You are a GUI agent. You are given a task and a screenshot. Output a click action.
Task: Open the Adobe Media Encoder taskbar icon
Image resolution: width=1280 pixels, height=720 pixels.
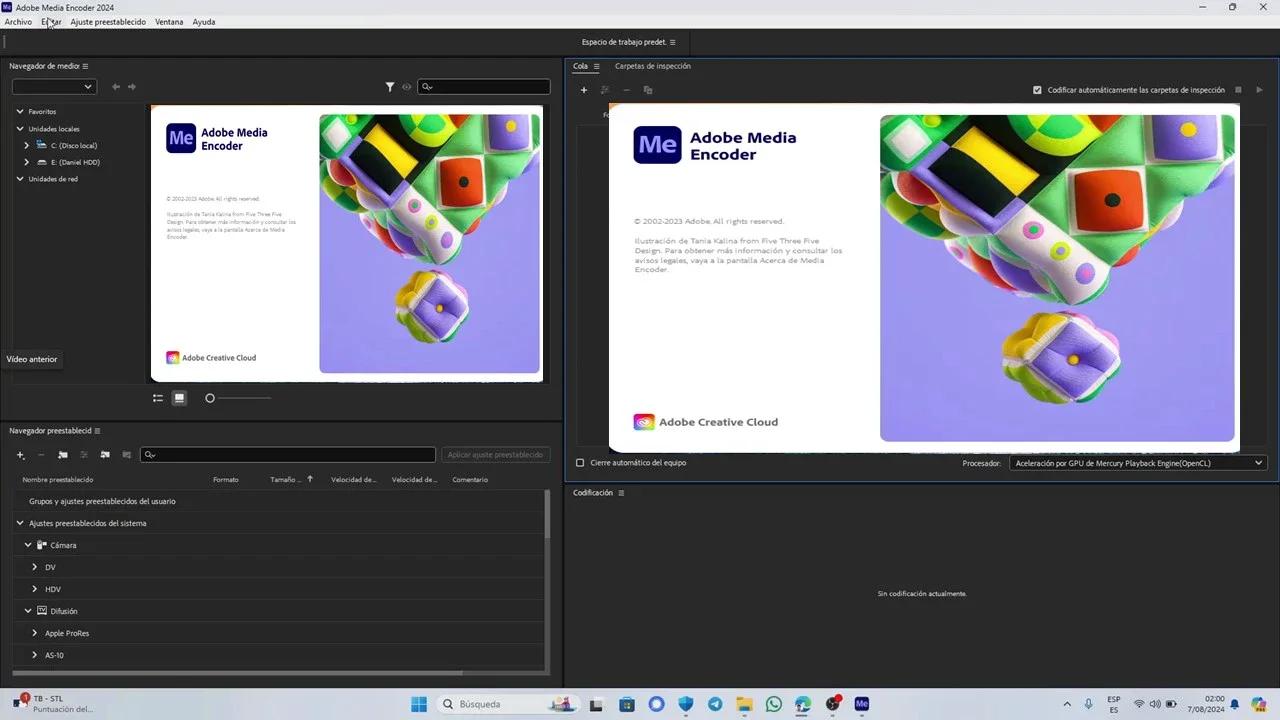(x=861, y=704)
